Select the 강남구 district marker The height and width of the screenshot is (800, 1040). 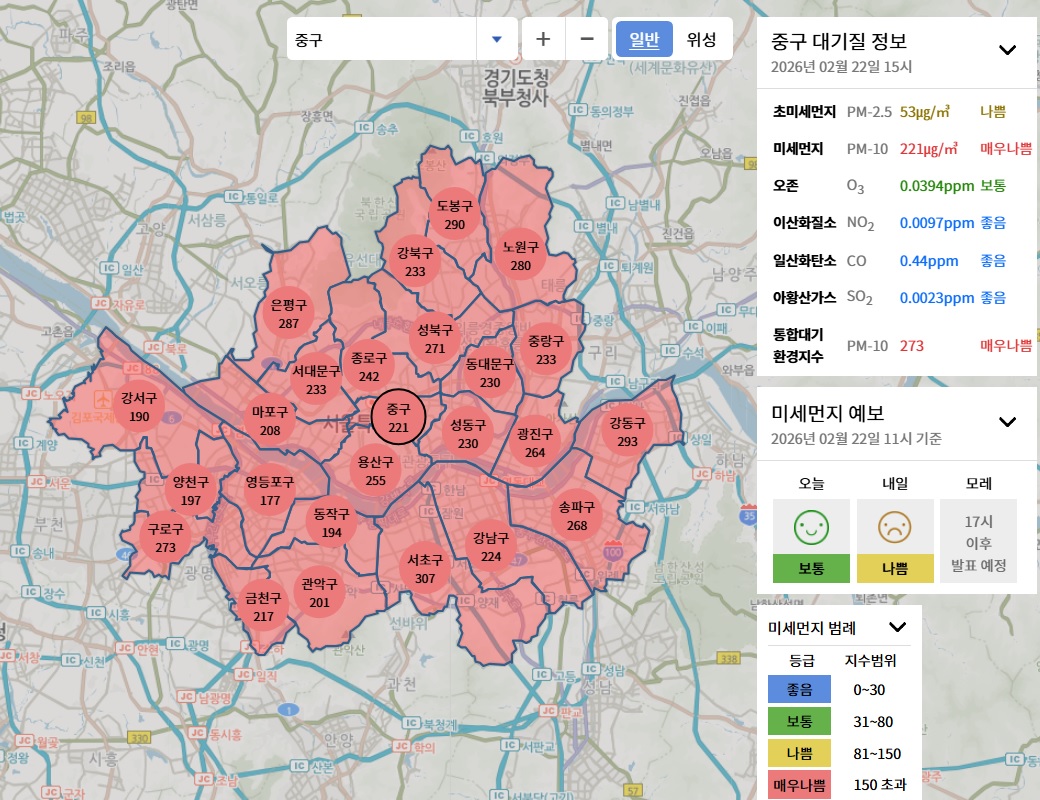[491, 547]
